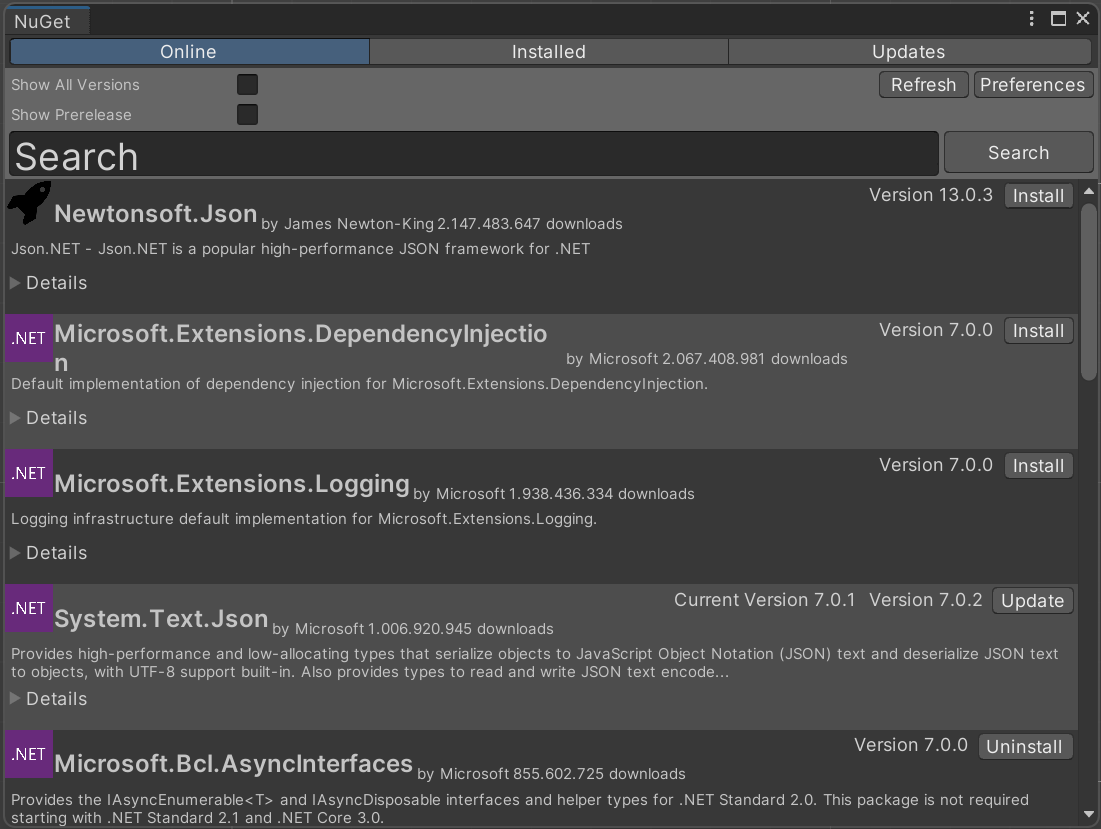Maximize the NuGet window
The width and height of the screenshot is (1101, 829).
tap(1058, 19)
